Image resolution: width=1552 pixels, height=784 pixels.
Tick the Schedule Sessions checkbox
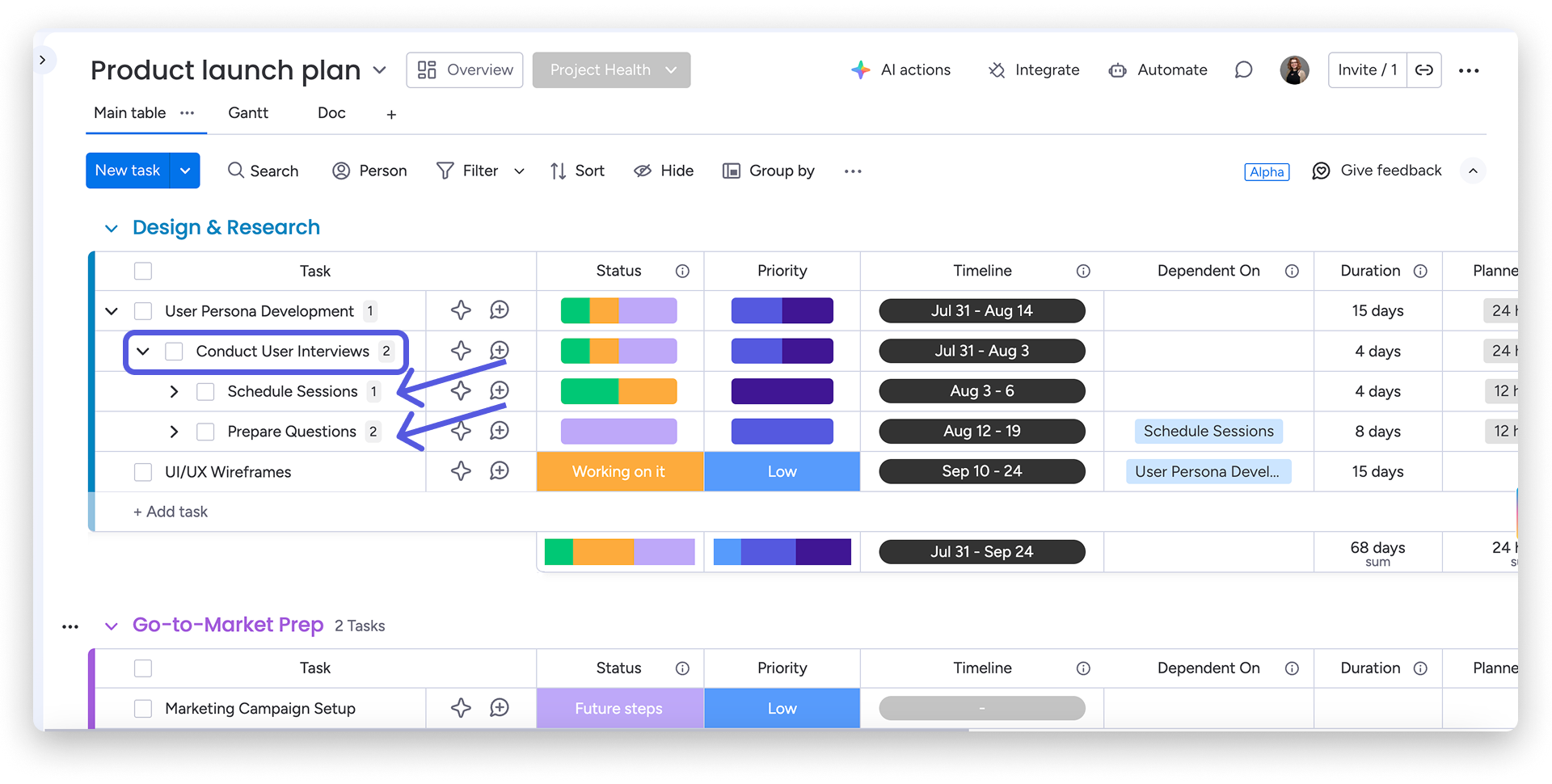(205, 392)
